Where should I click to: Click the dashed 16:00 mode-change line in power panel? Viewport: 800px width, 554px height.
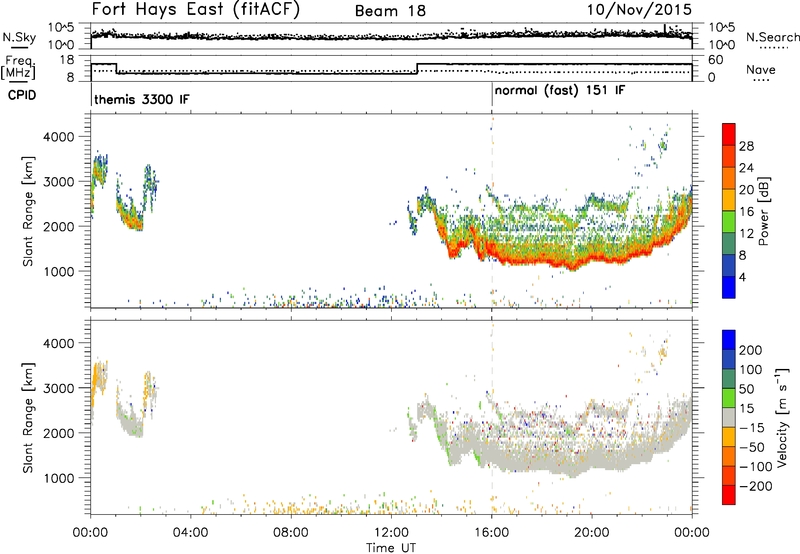[492, 211]
